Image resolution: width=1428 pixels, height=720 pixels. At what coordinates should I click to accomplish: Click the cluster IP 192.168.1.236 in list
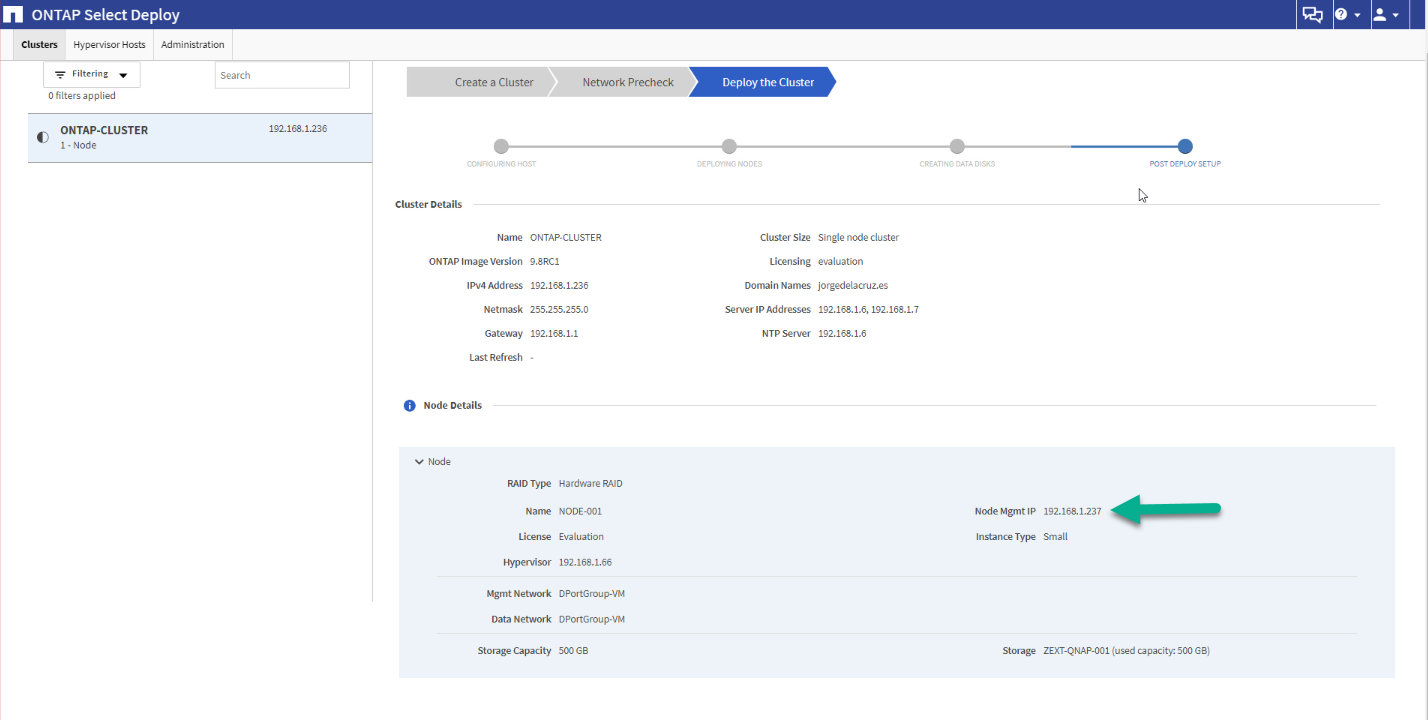coord(298,129)
